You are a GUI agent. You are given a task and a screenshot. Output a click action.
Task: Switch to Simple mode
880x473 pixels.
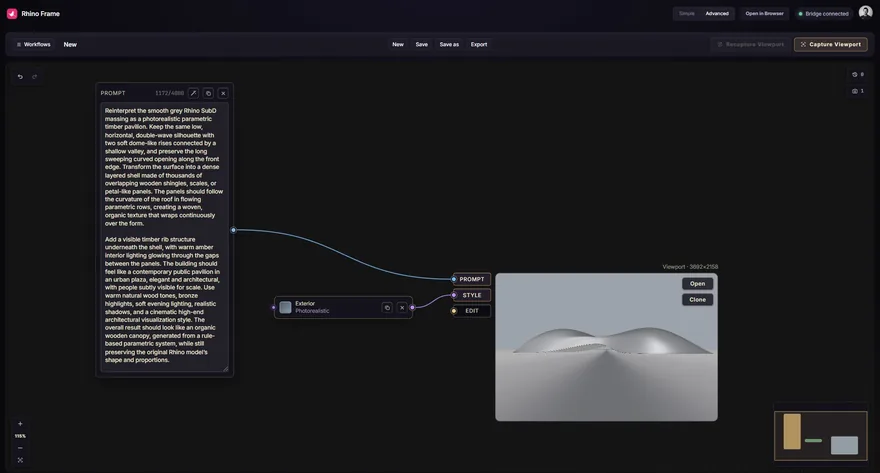click(x=686, y=13)
